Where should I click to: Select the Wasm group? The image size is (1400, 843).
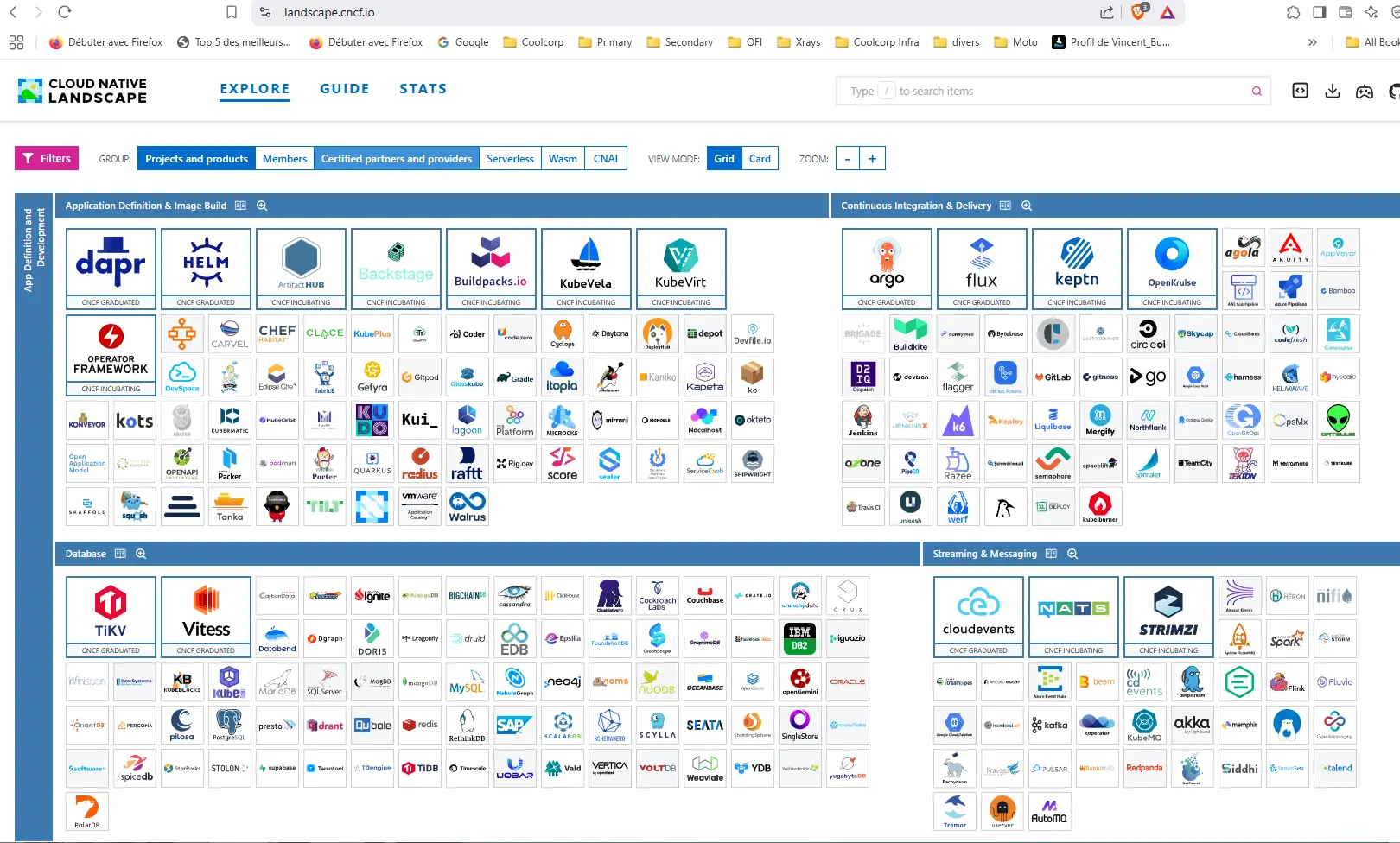[563, 159]
